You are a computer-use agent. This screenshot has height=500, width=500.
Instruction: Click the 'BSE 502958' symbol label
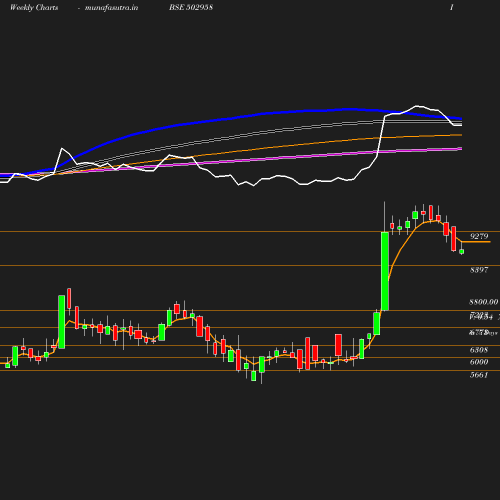point(191,7)
